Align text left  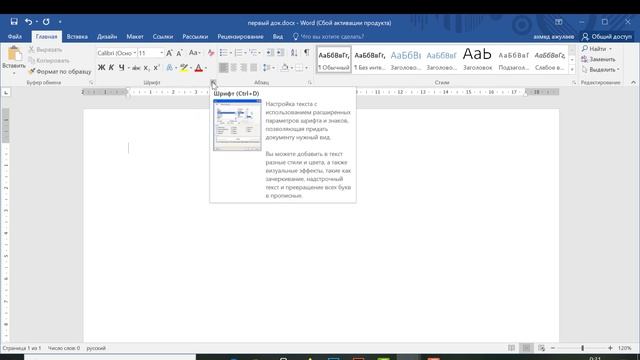click(x=224, y=68)
